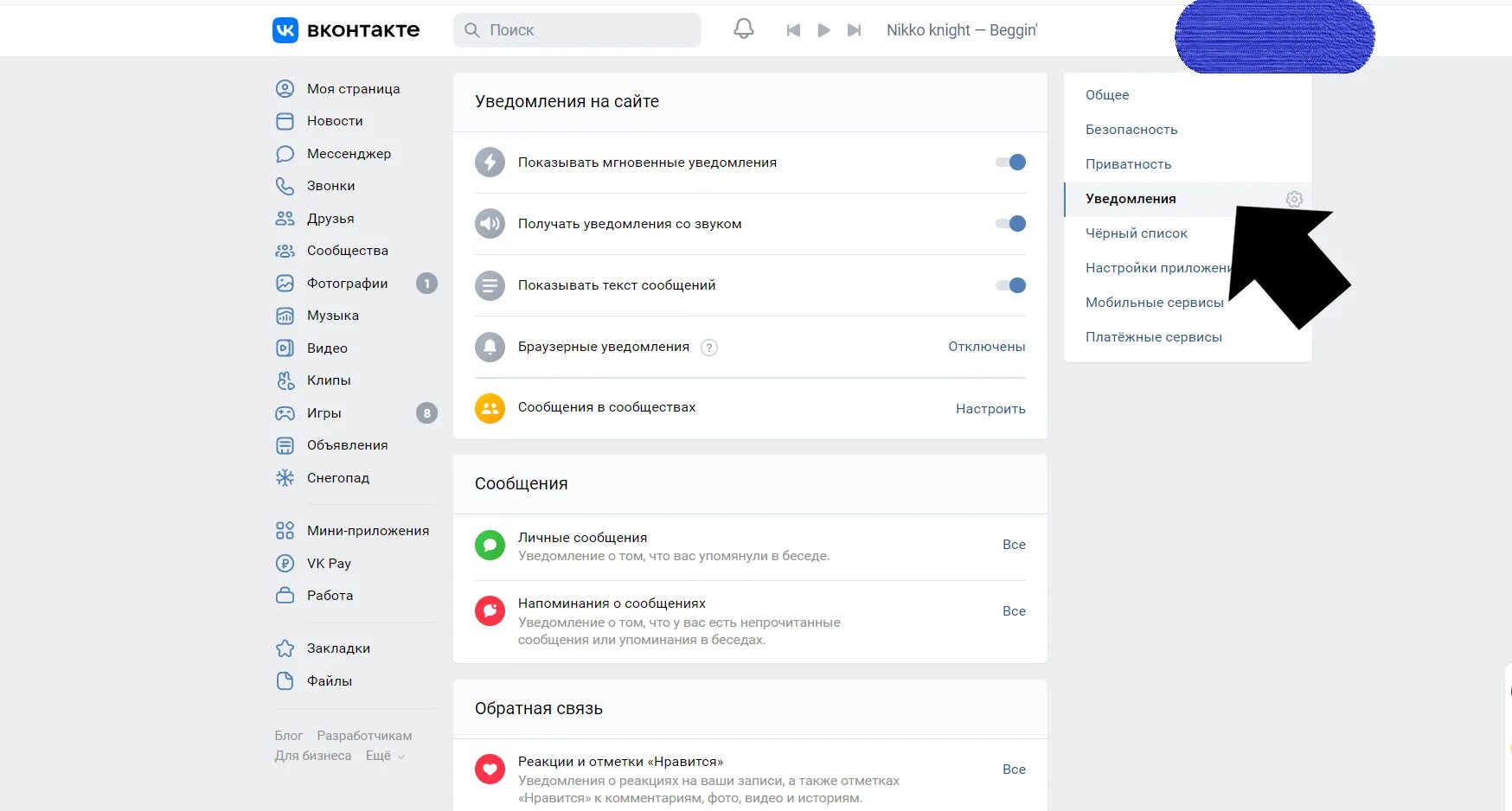Select Безопасность settings tab
This screenshot has height=811, width=1512.
coord(1188,130)
